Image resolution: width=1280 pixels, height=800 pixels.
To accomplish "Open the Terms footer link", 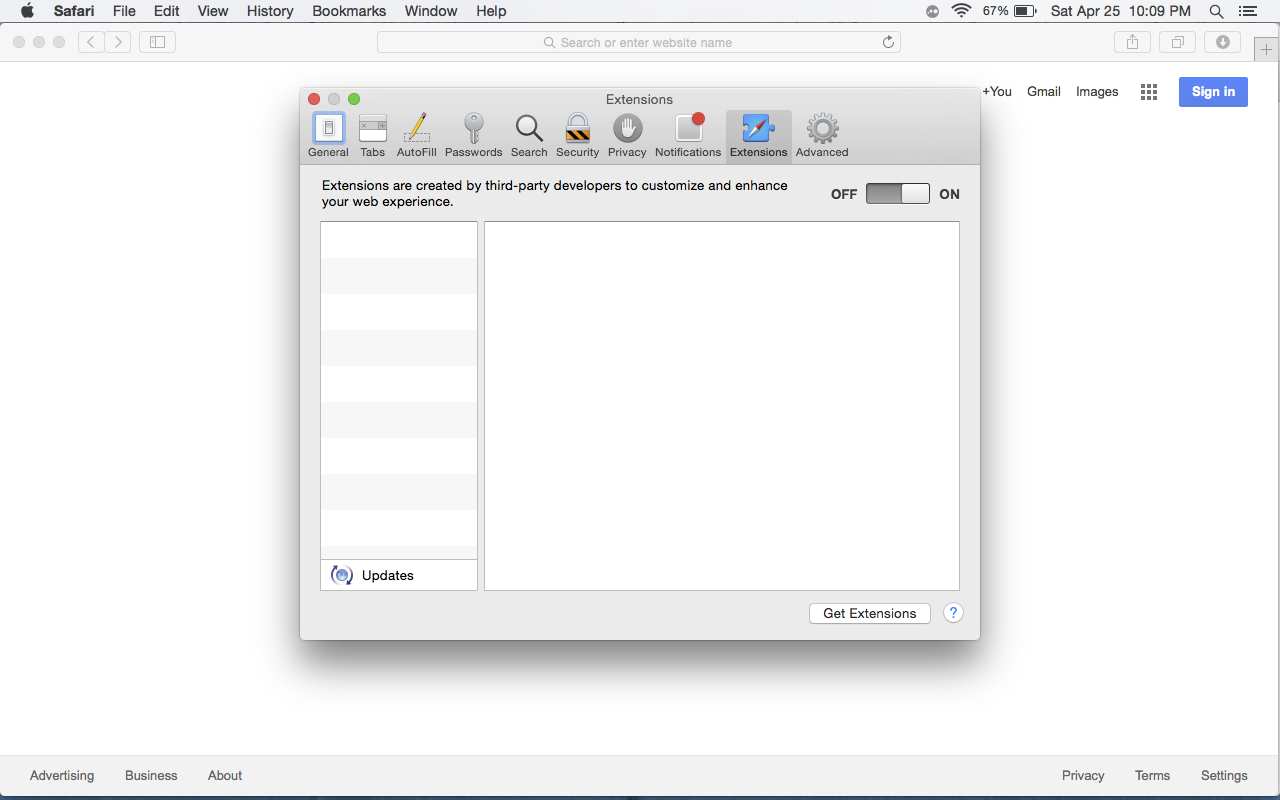I will [x=1152, y=775].
